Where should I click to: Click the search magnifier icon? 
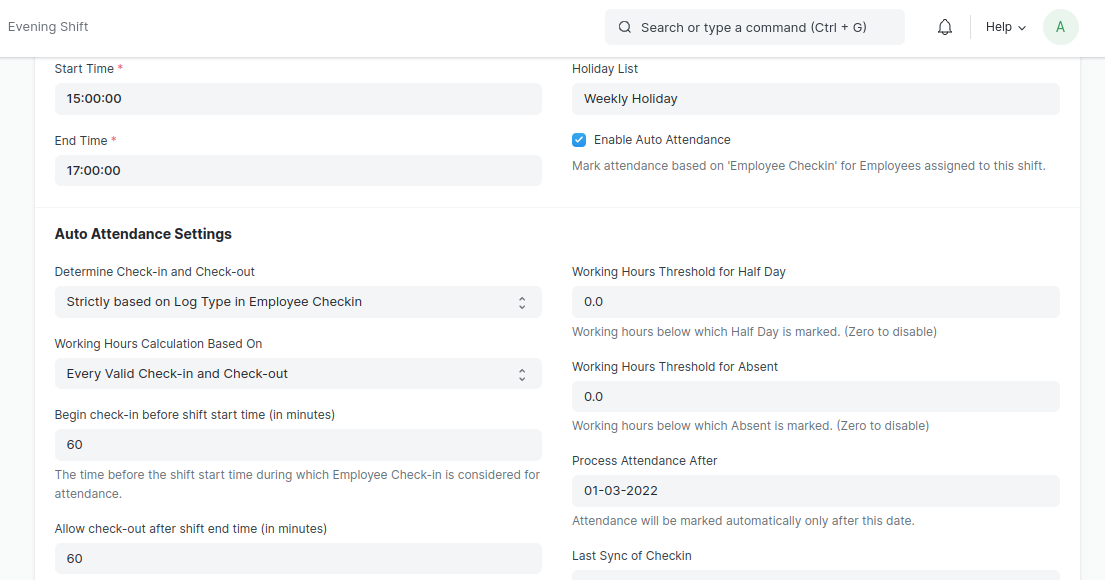624,27
